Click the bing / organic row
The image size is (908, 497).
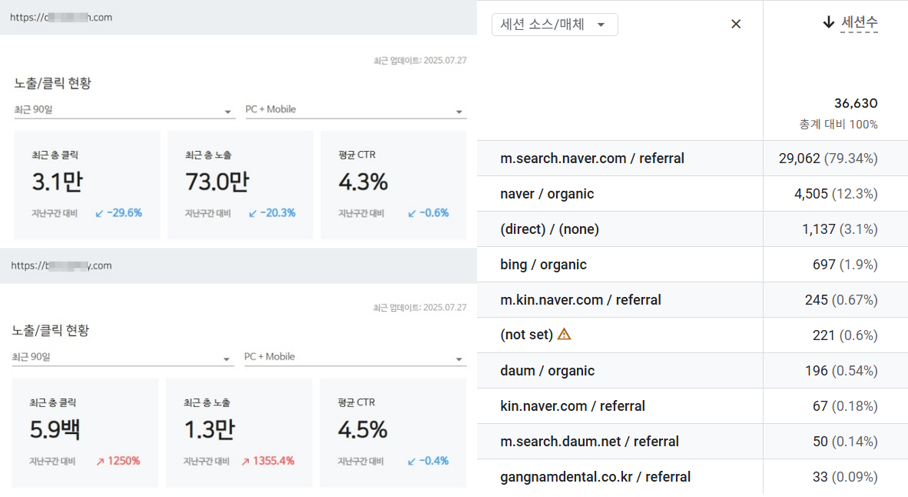tap(543, 265)
